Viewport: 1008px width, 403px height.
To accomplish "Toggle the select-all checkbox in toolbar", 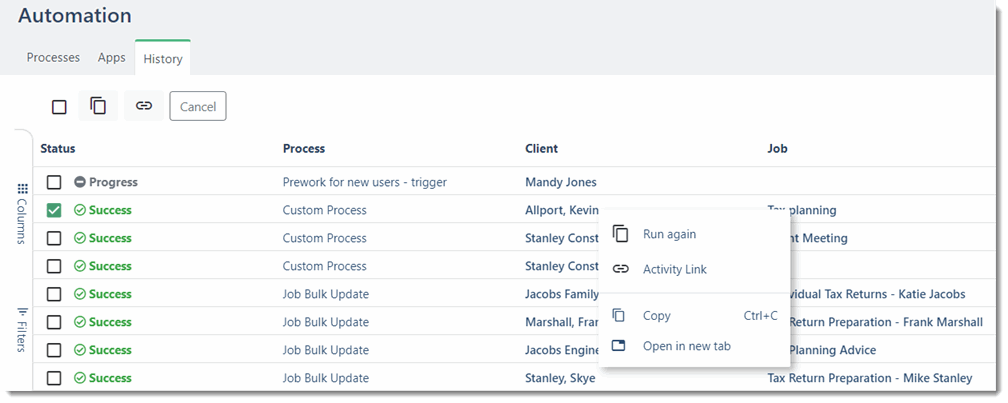I will [59, 107].
